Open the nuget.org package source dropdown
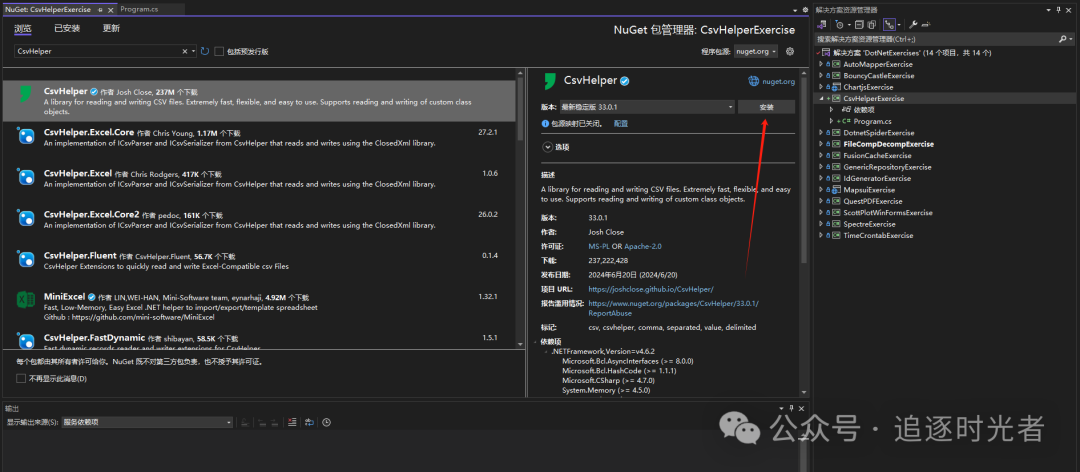 coord(753,51)
